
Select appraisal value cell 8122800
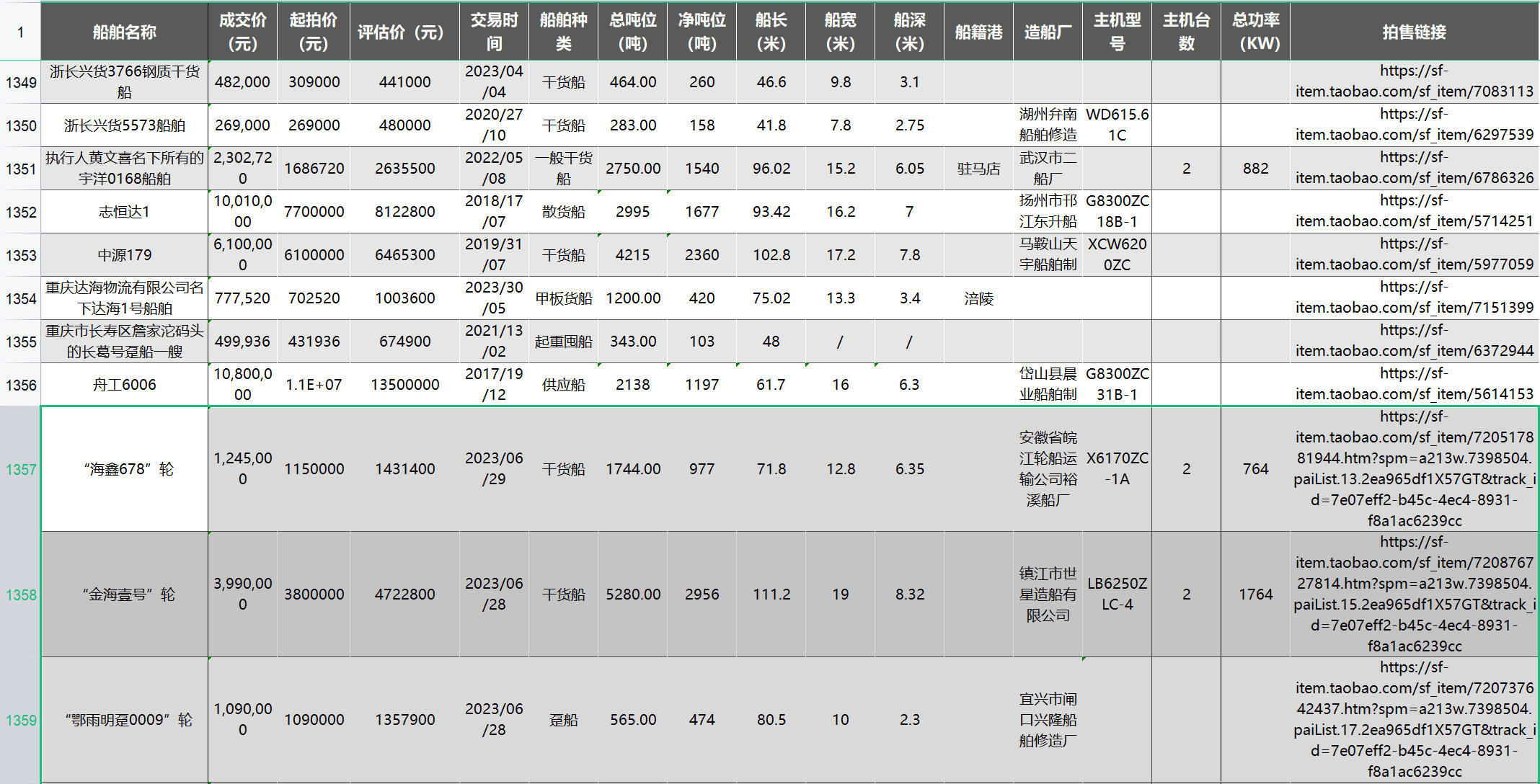point(404,212)
